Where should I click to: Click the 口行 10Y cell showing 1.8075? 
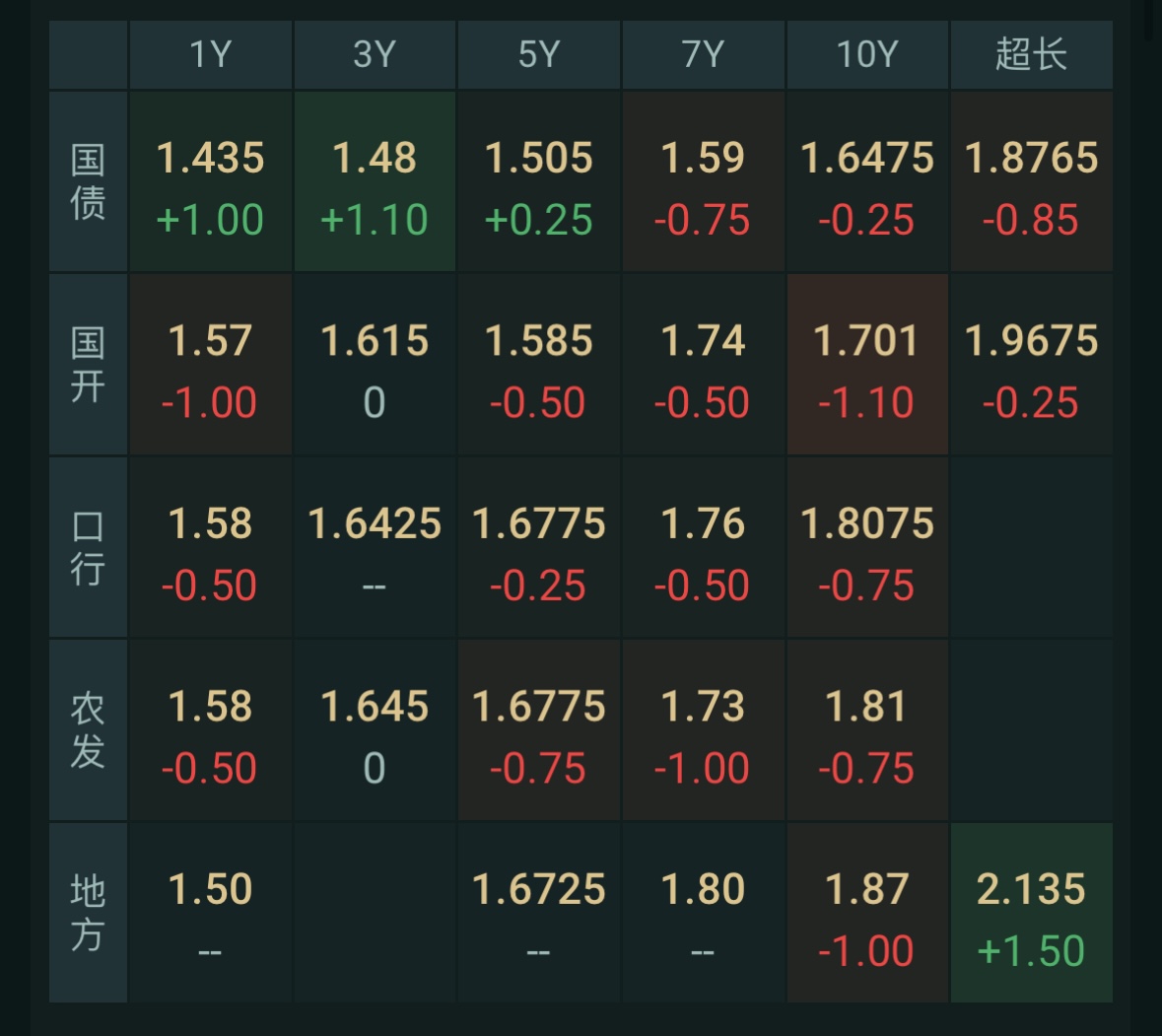coord(866,546)
